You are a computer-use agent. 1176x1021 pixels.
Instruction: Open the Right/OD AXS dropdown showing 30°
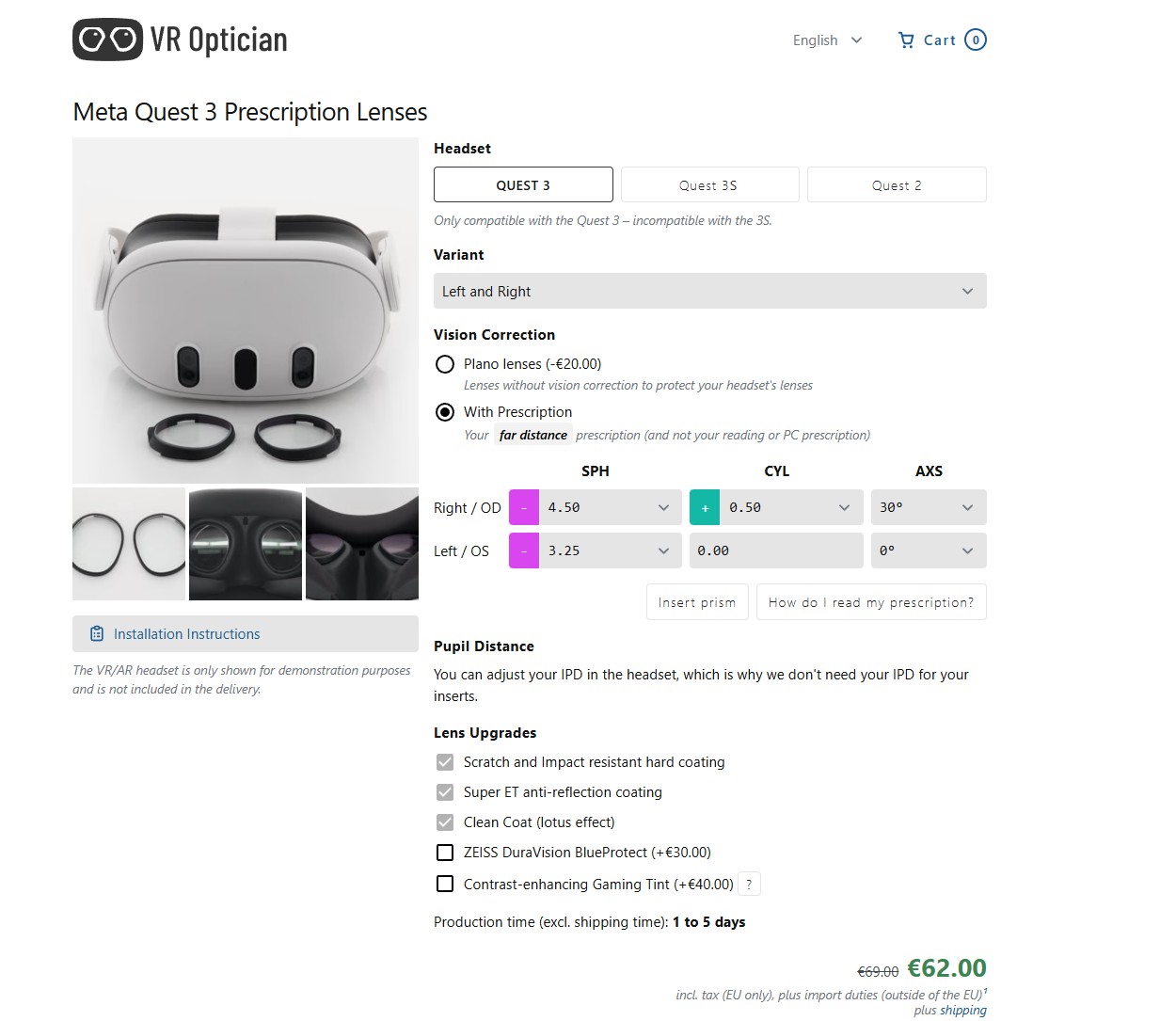click(x=928, y=507)
